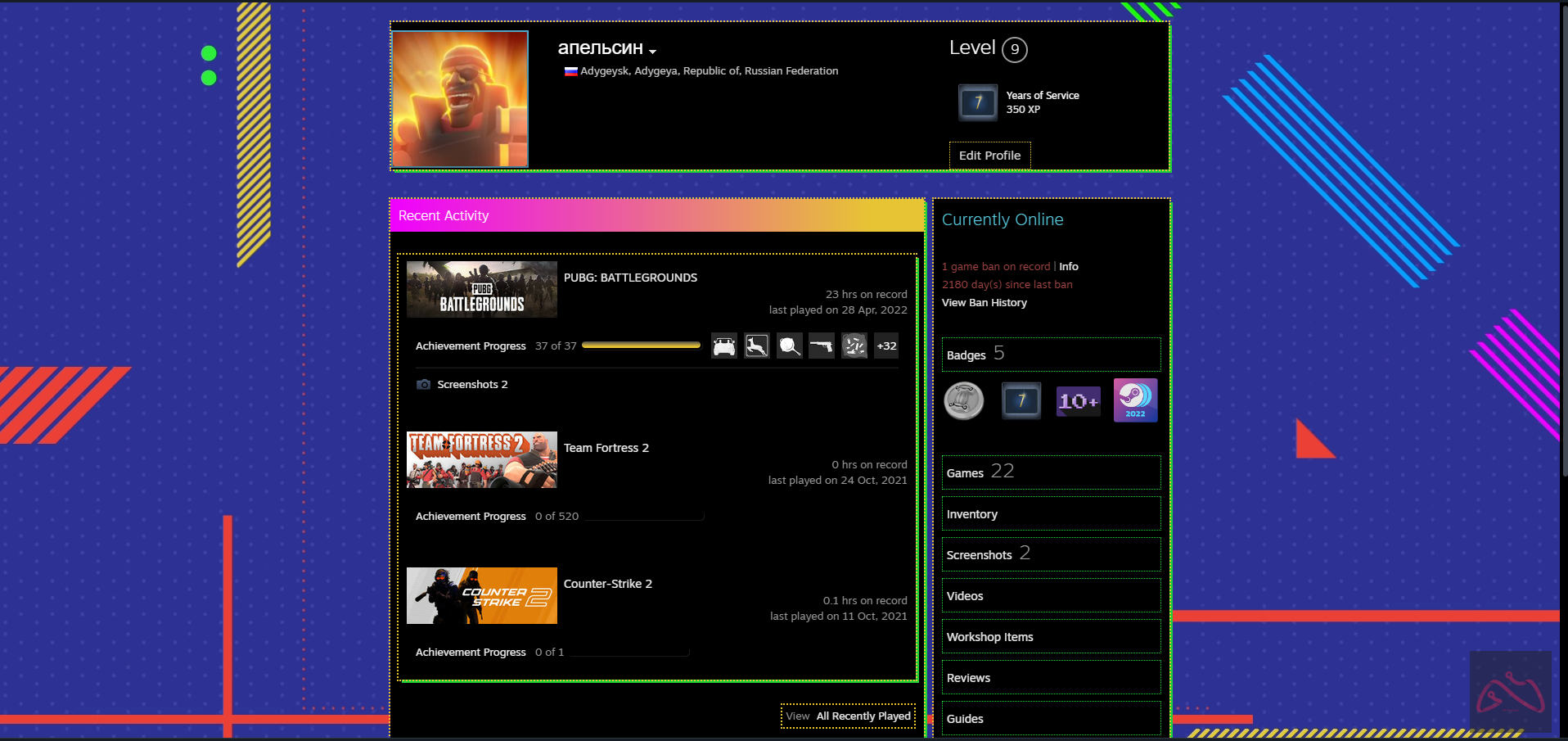Open Workshop Items from the sidebar
The image size is (1568, 741).
pos(989,637)
